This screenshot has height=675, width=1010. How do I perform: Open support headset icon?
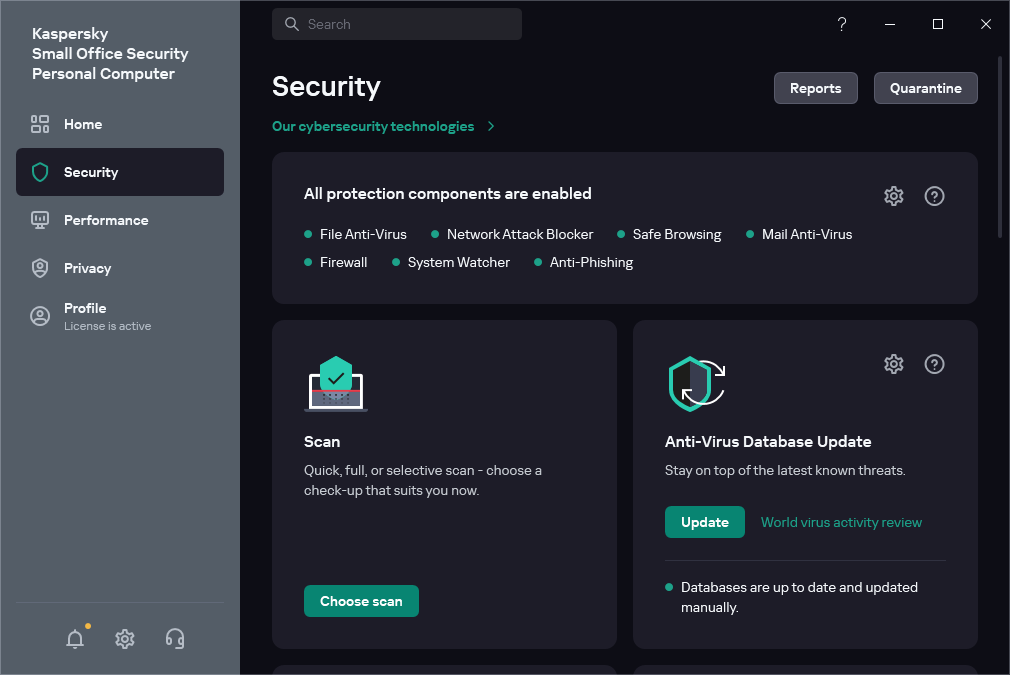(175, 638)
